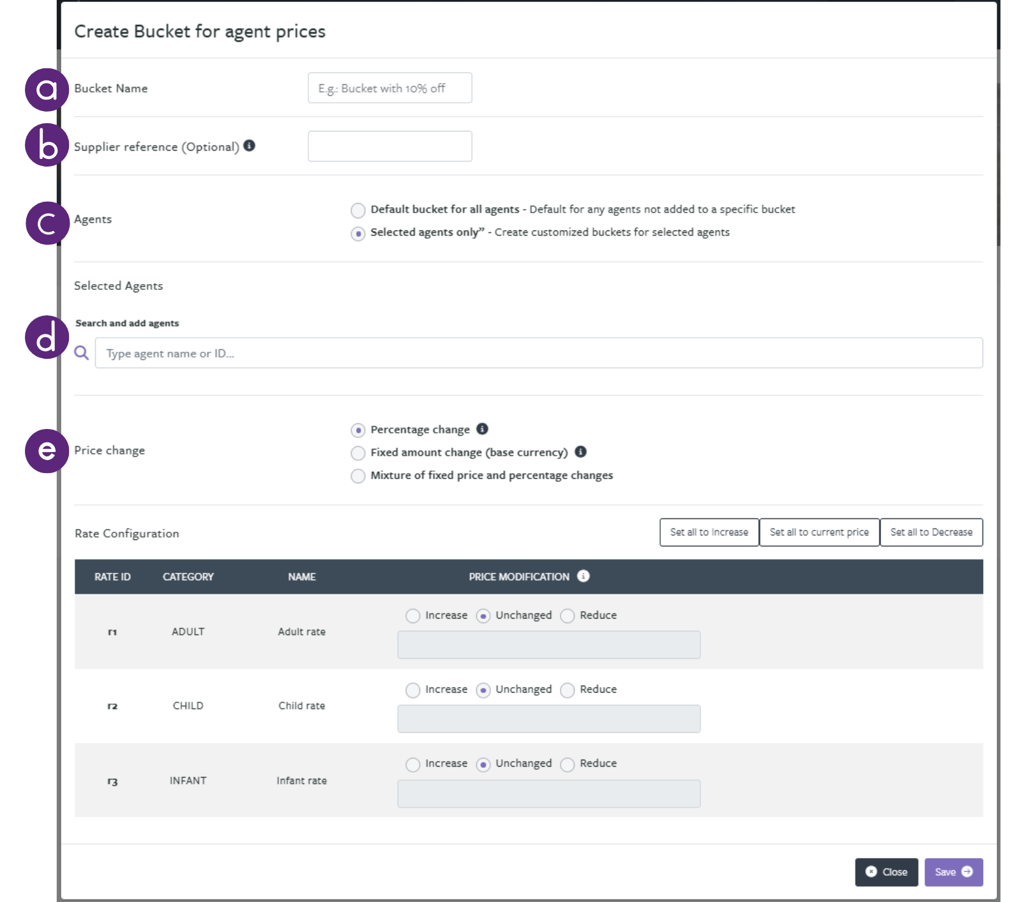Viewport: 1024px width, 902px height.
Task: Click the r1 rate ID cell
Action: (112, 632)
